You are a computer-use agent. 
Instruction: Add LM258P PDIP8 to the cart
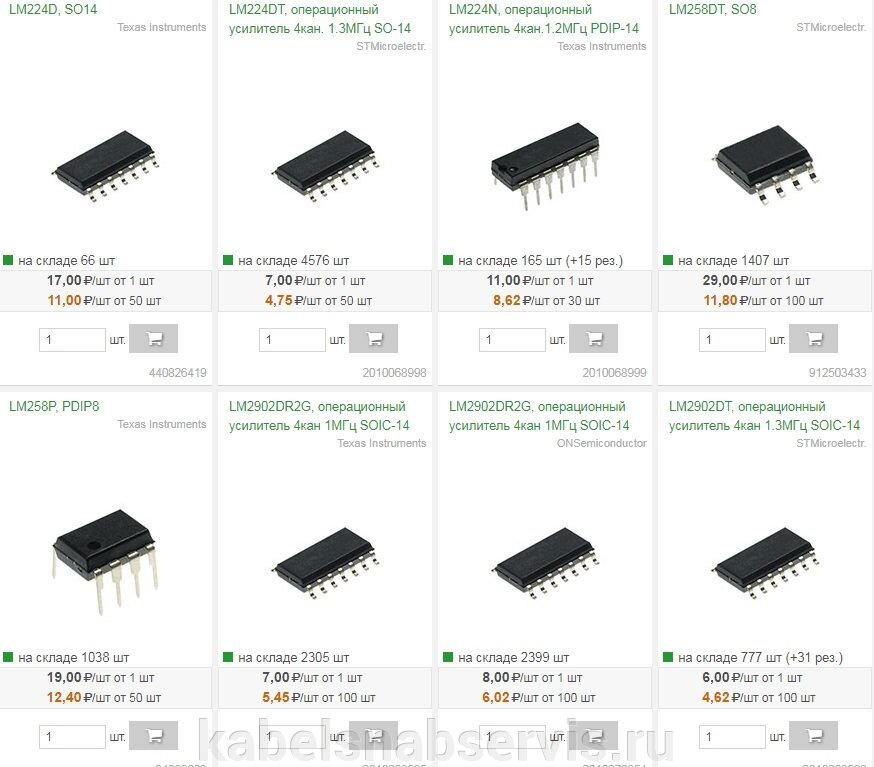point(153,736)
